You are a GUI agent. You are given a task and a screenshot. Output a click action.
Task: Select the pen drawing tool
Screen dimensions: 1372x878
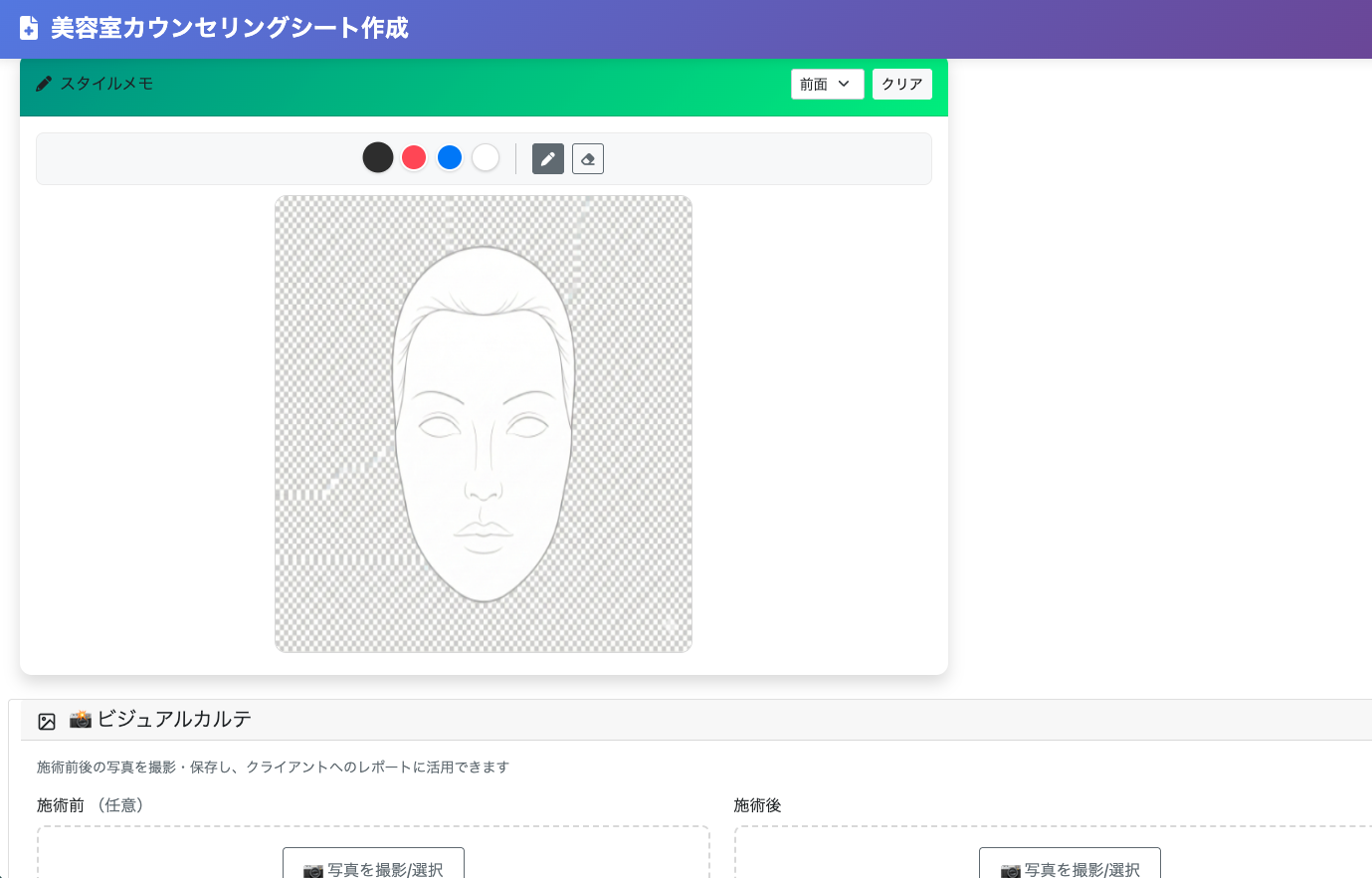click(548, 157)
